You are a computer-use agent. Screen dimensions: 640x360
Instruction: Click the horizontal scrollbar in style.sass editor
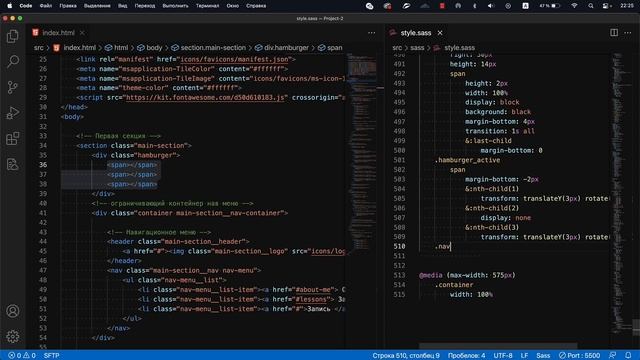point(498,346)
